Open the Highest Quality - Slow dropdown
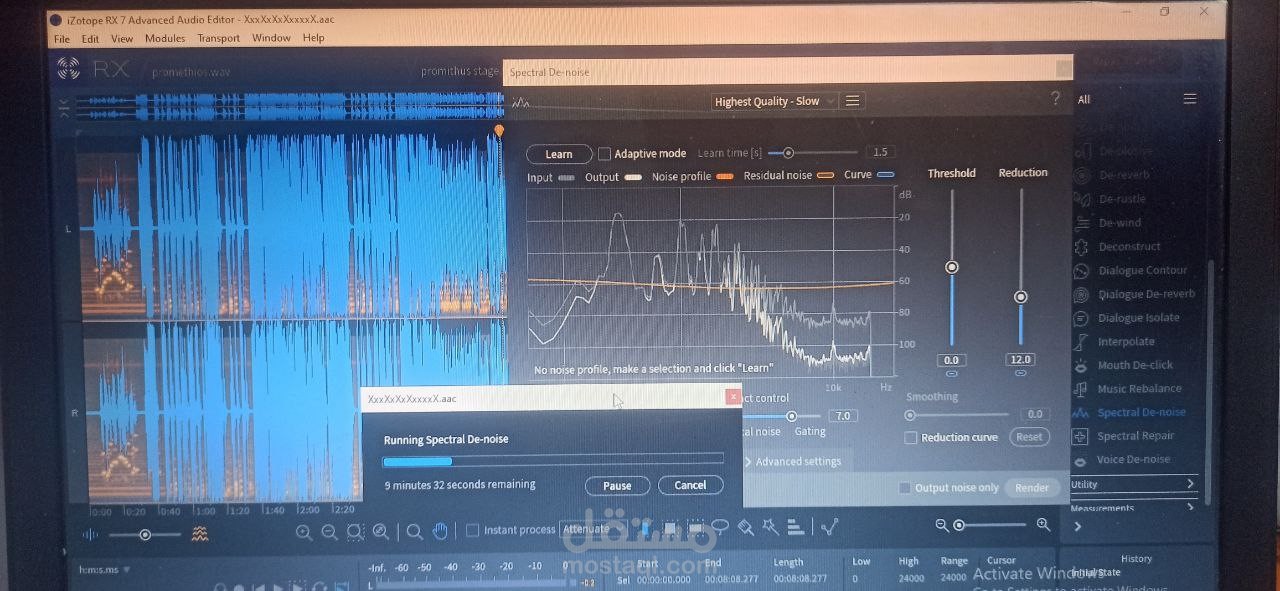Viewport: 1280px width, 591px height. (x=775, y=101)
